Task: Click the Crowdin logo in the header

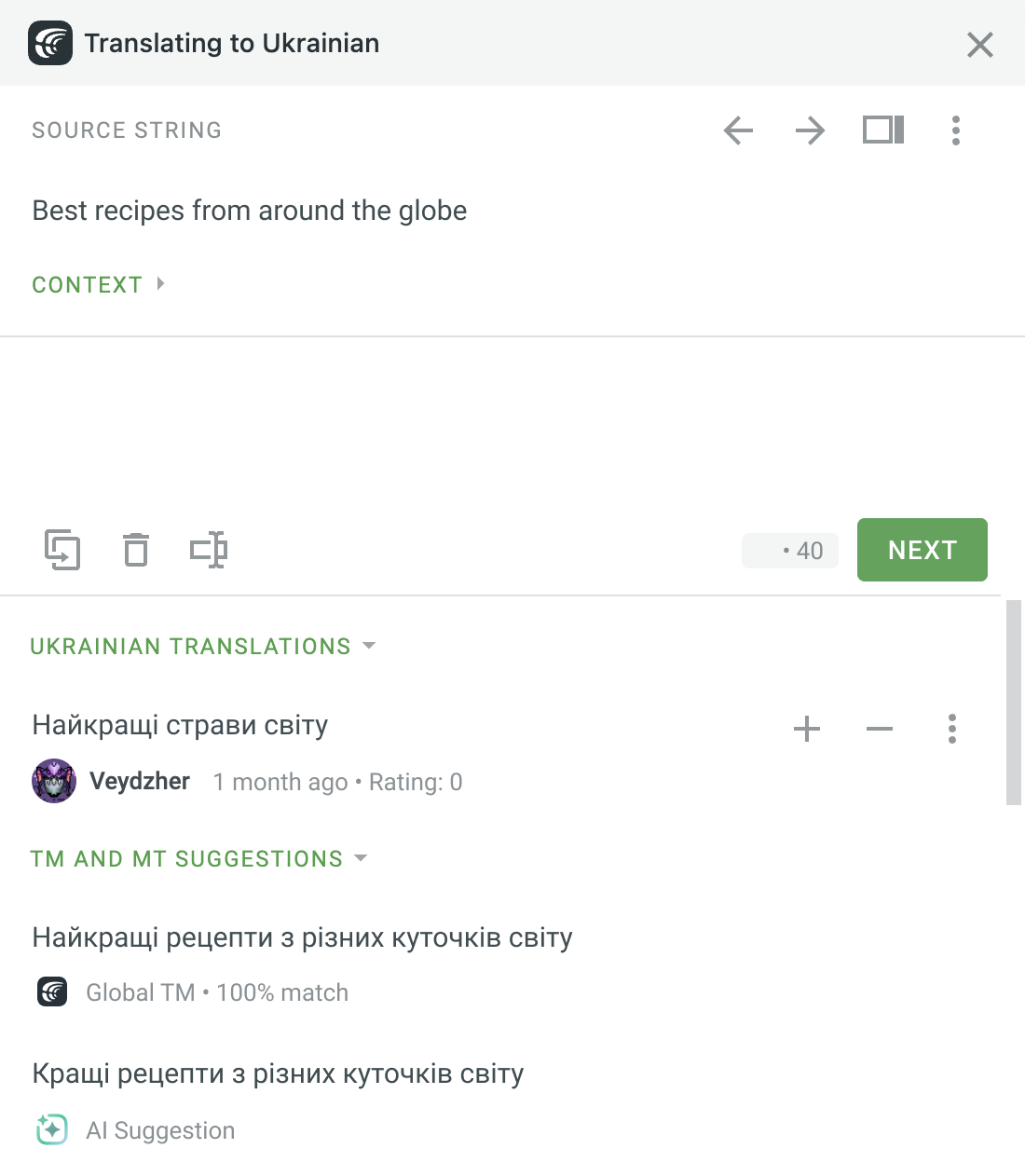Action: [50, 42]
